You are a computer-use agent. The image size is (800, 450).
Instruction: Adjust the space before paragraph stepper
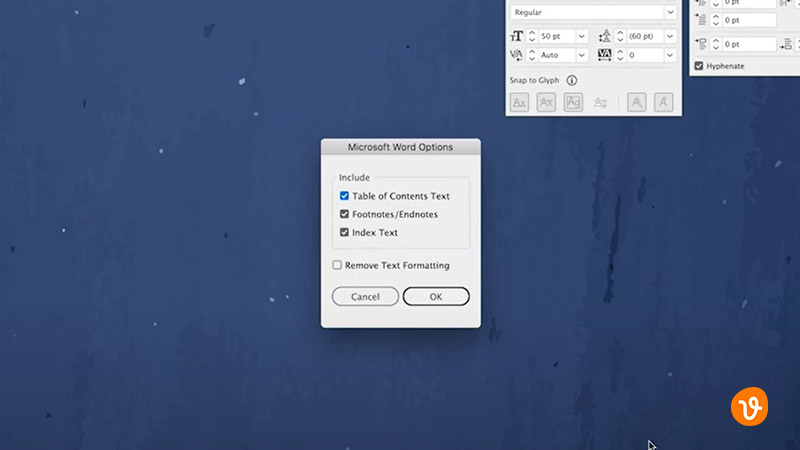pos(716,44)
